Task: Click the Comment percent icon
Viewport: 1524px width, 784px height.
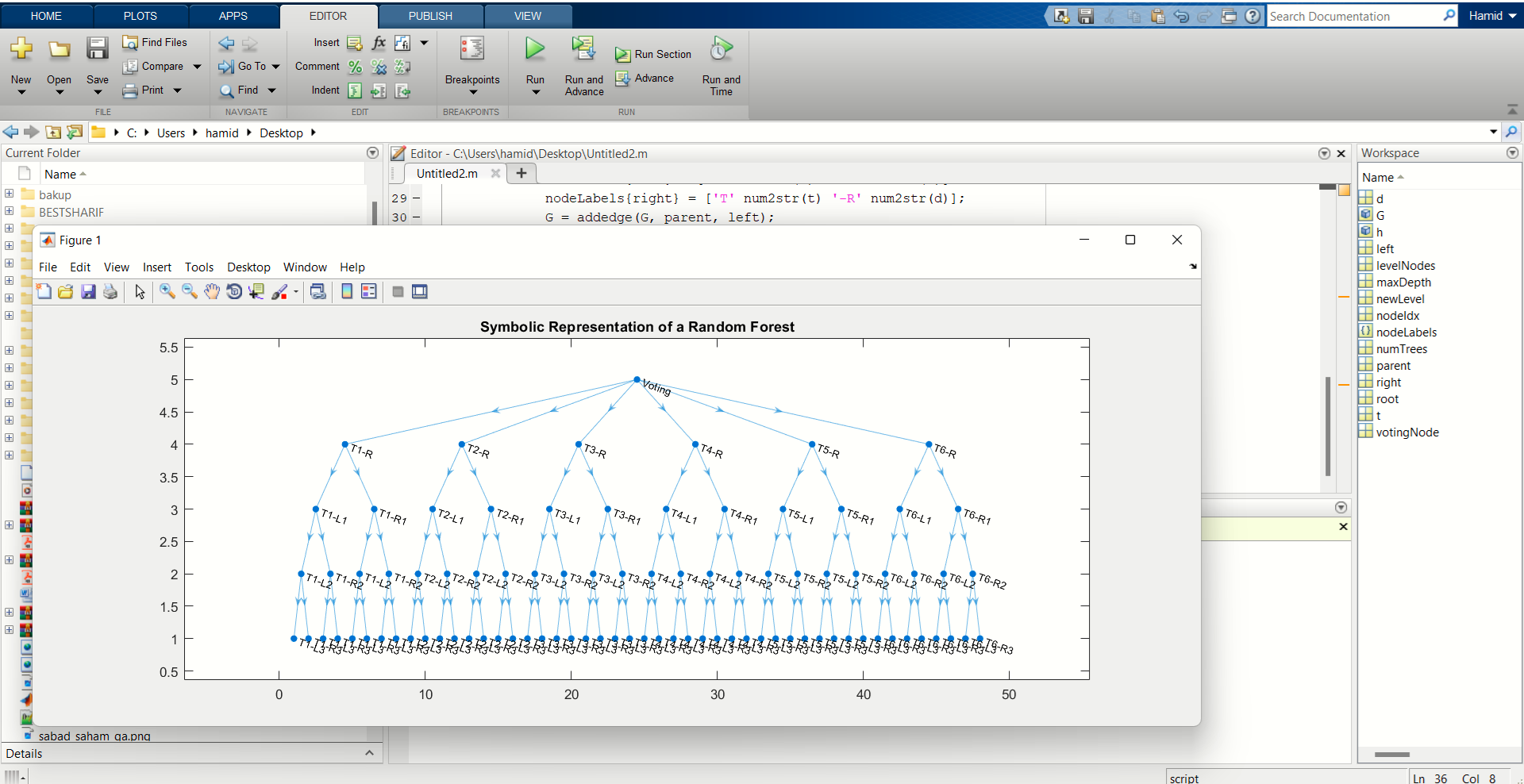Action: coord(355,67)
